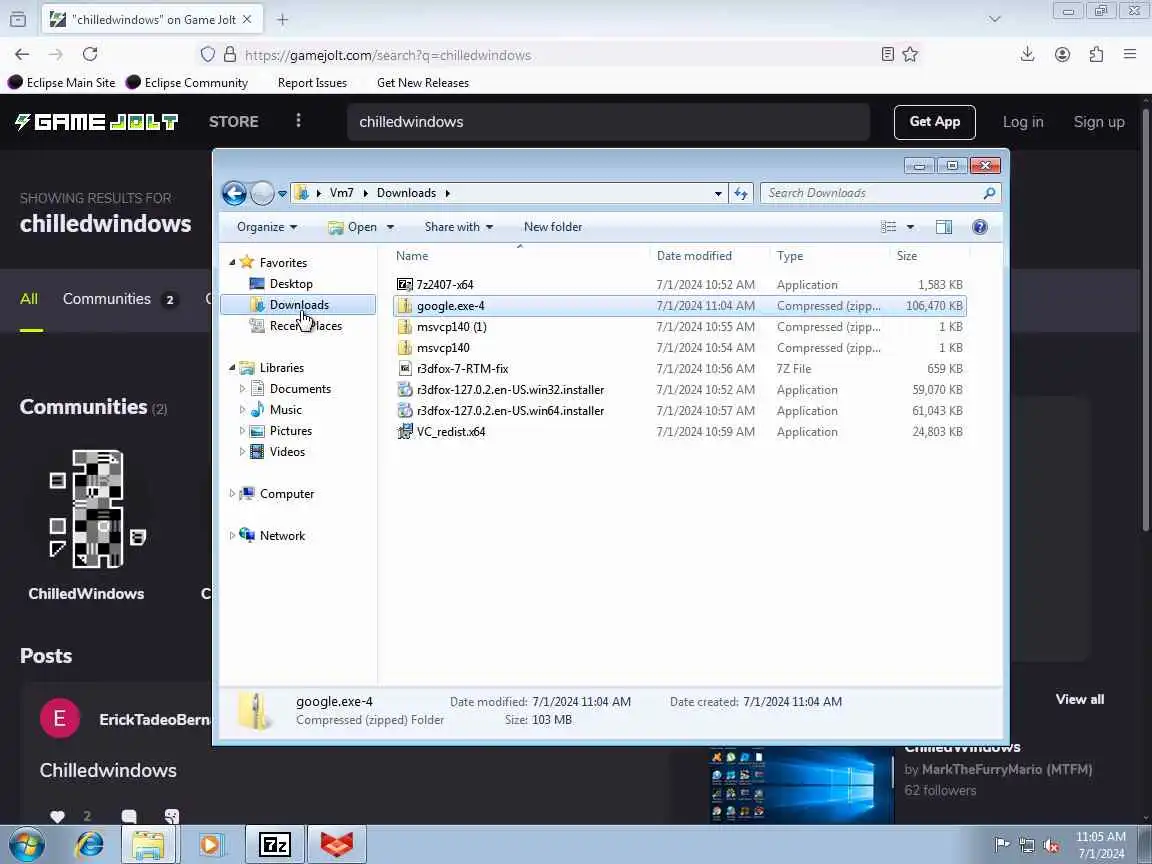Click Sign up on Game Jolt
The height and width of the screenshot is (864, 1152).
[1099, 122]
